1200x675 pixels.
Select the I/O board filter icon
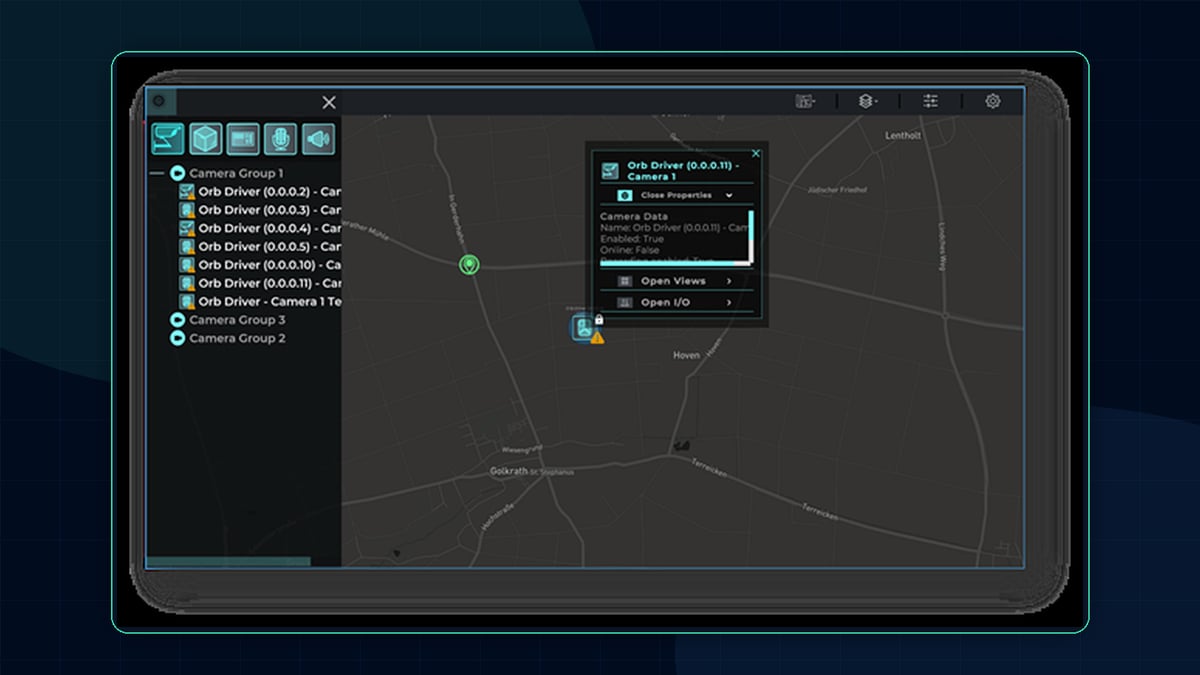tap(243, 139)
